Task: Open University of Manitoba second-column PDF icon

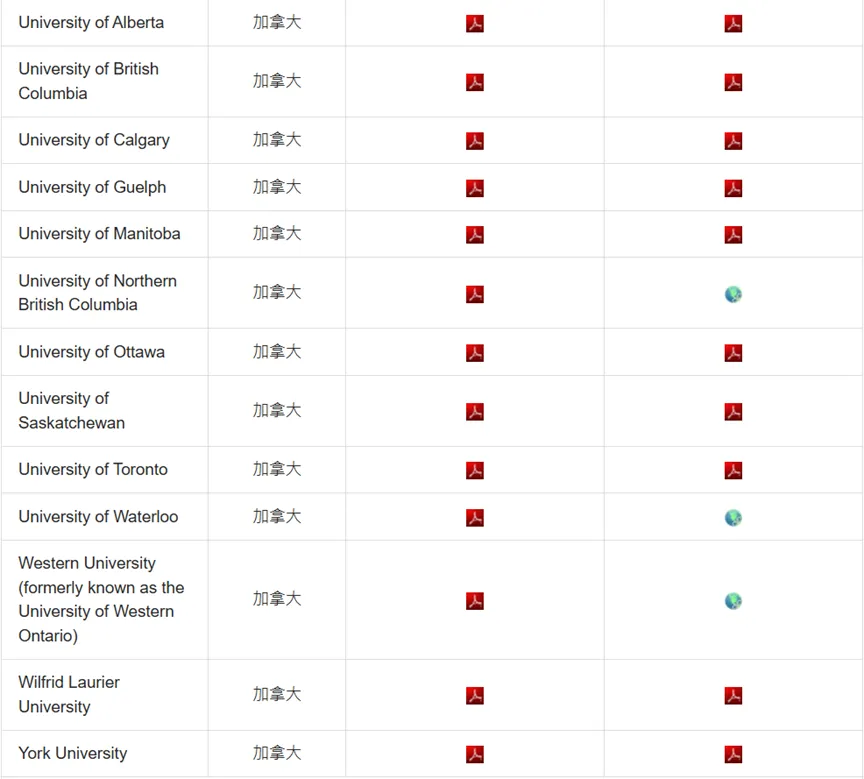Action: click(x=733, y=235)
